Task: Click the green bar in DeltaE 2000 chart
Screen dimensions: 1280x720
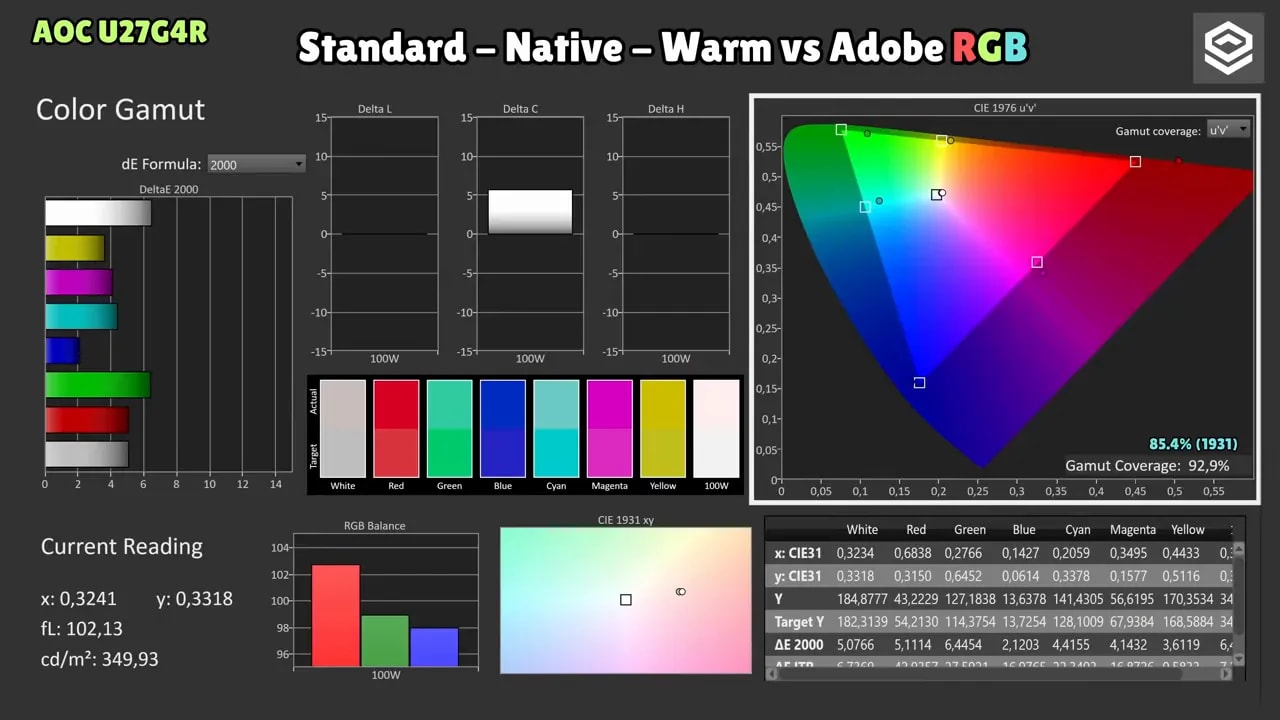Action: (98, 385)
